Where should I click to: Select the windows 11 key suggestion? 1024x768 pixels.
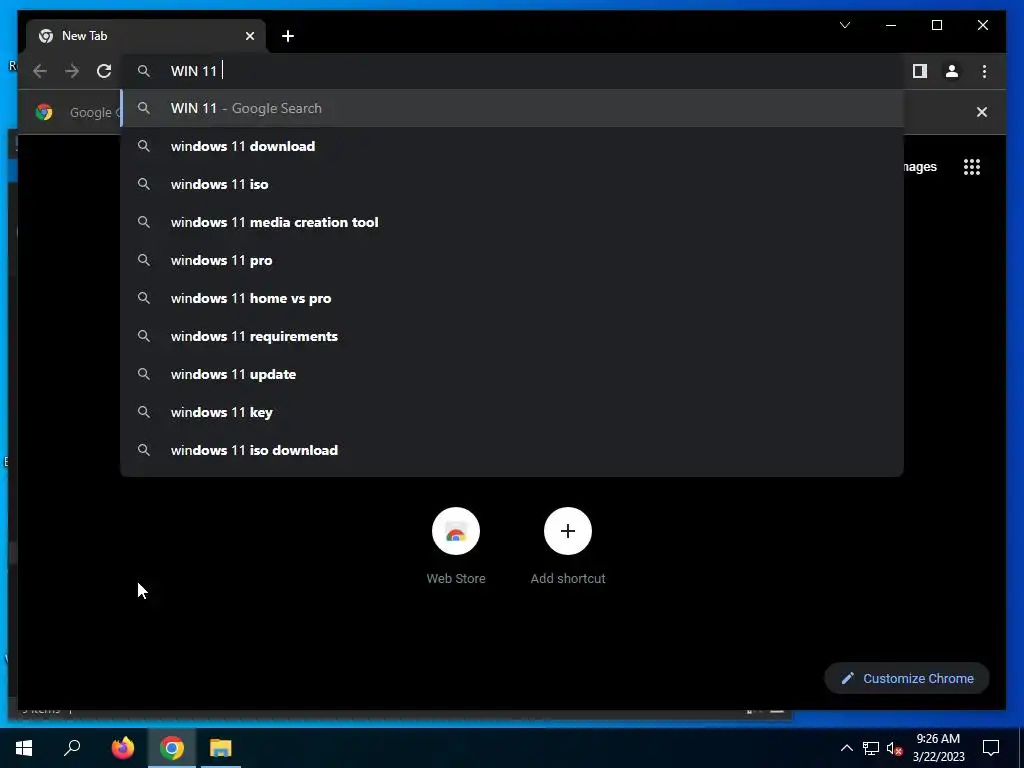pyautogui.click(x=513, y=412)
